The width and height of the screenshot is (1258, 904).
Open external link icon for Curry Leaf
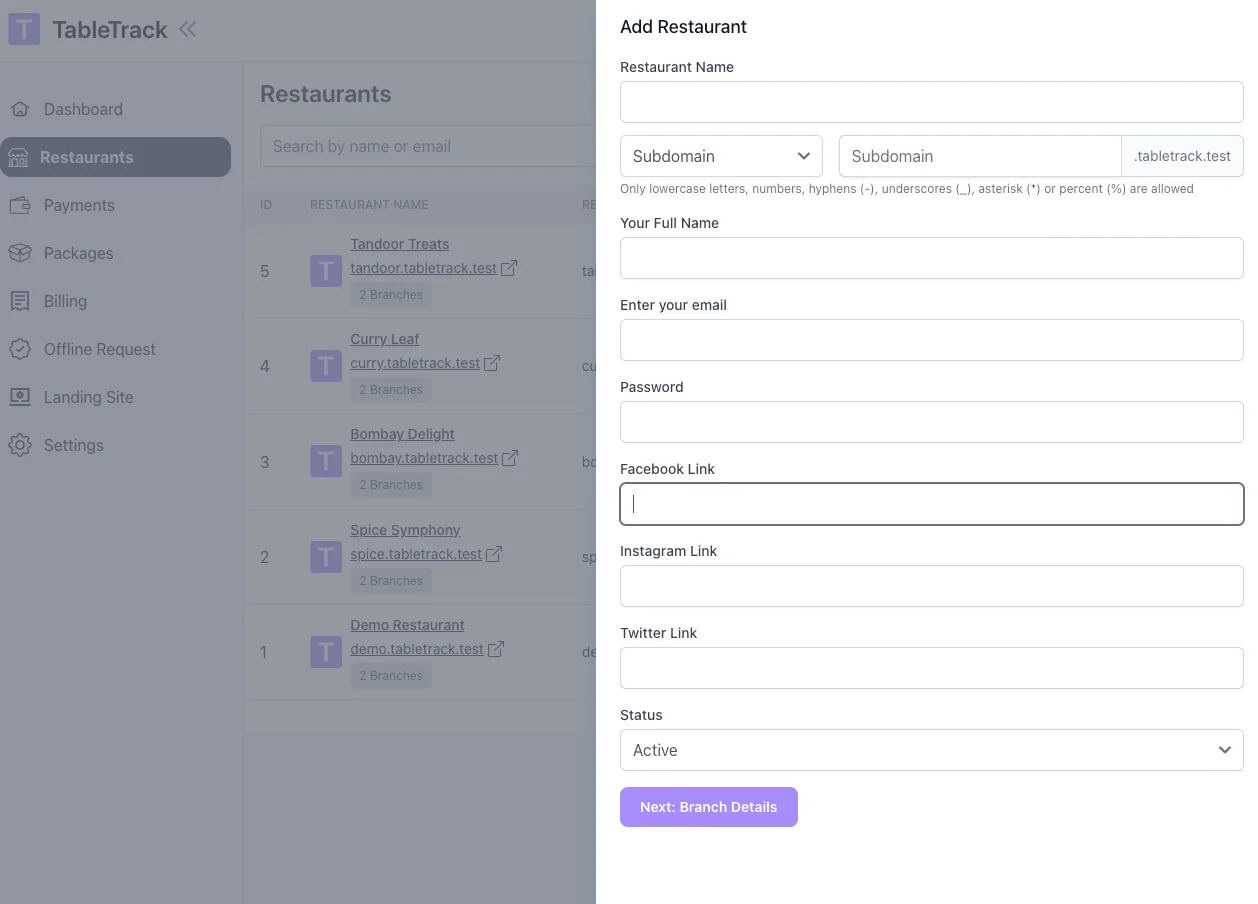tap(492, 363)
